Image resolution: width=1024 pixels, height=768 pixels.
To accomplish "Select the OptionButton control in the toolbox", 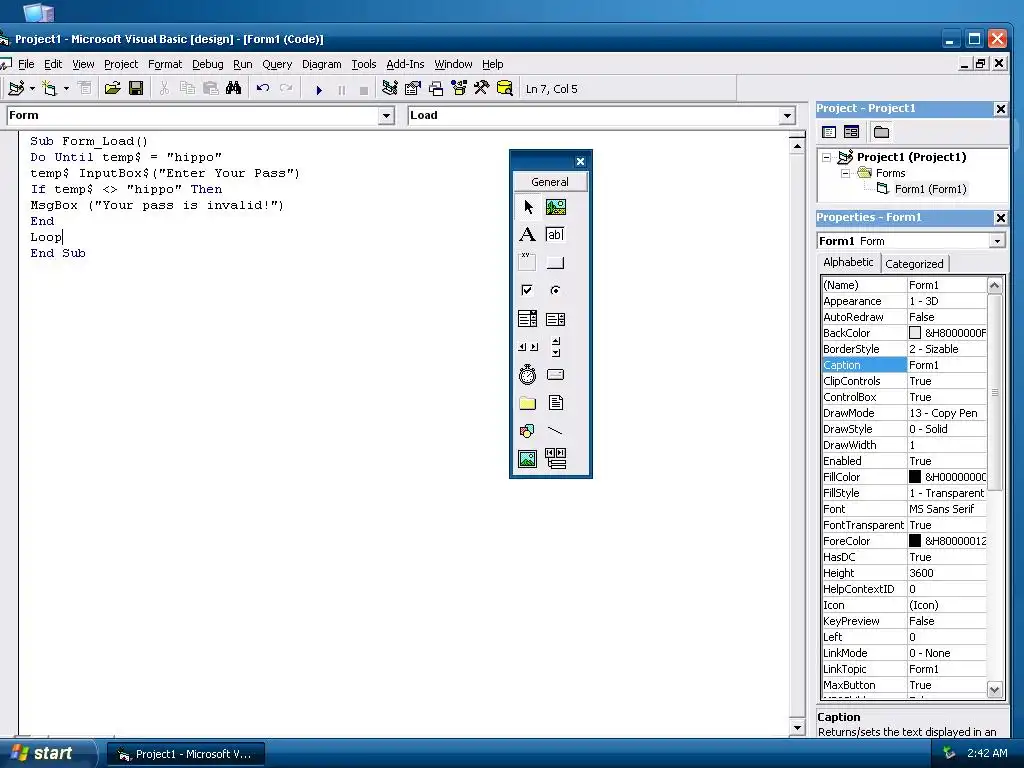I will click(x=556, y=290).
